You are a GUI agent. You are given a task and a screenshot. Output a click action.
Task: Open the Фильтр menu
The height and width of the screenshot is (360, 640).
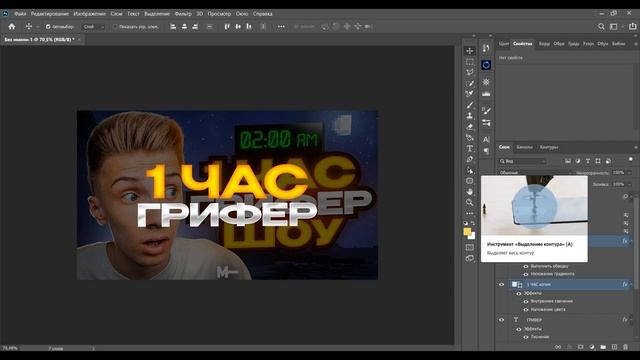point(183,13)
